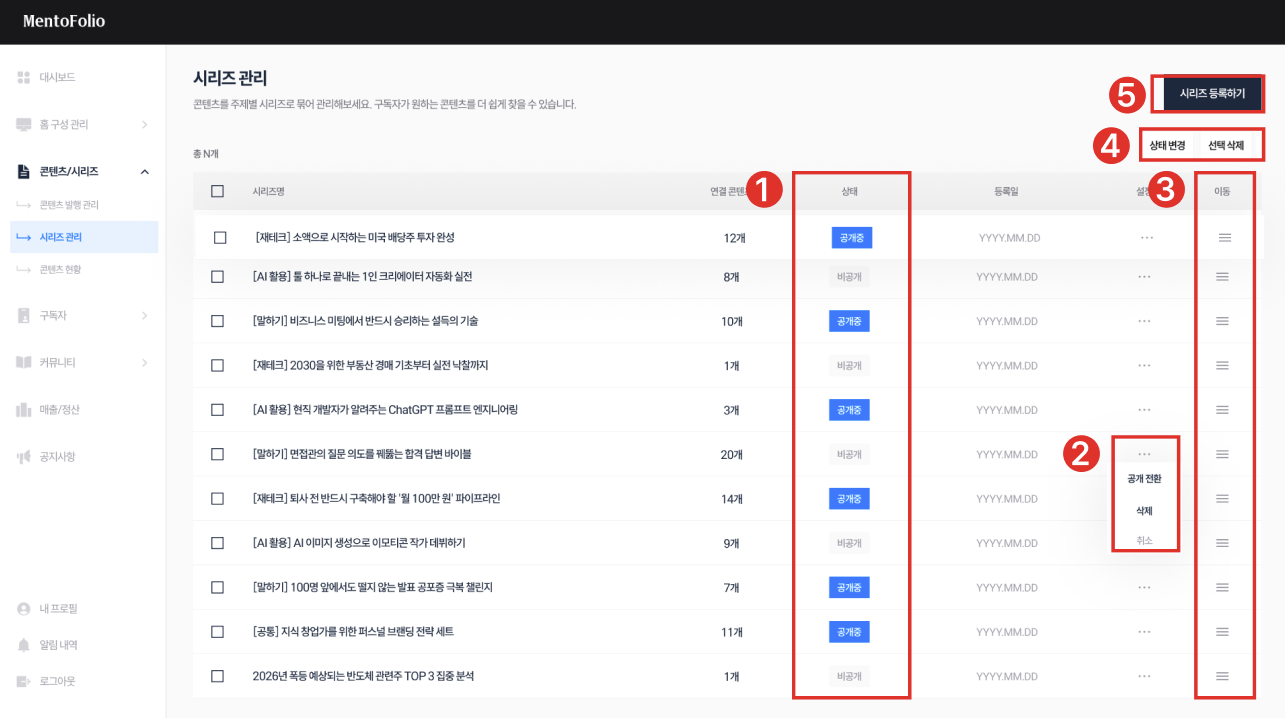Open settings dots for 비즈니스 미팅 설득 row

coord(1145,321)
